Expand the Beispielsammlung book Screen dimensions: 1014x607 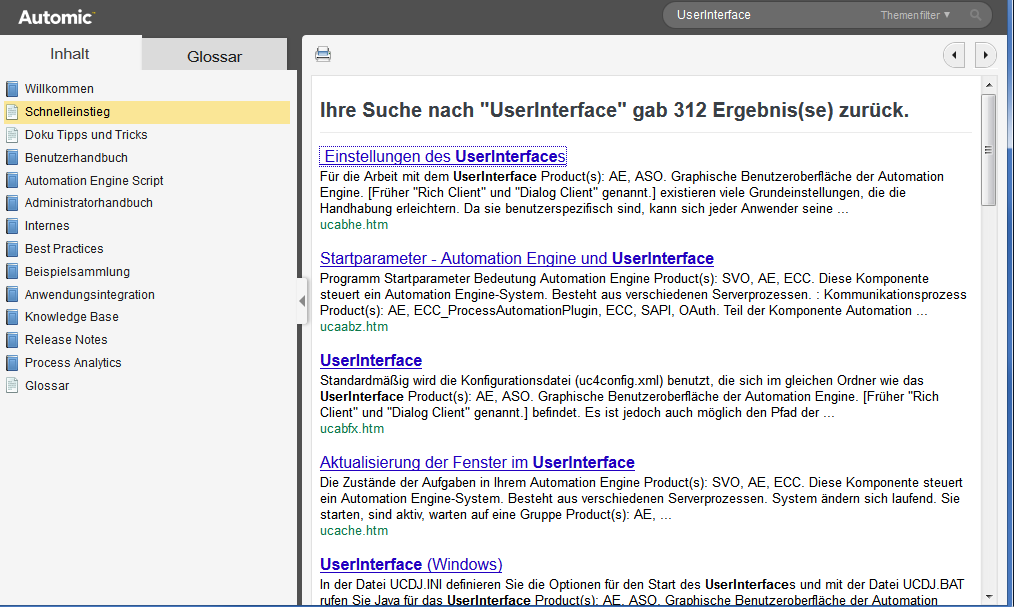[77, 272]
